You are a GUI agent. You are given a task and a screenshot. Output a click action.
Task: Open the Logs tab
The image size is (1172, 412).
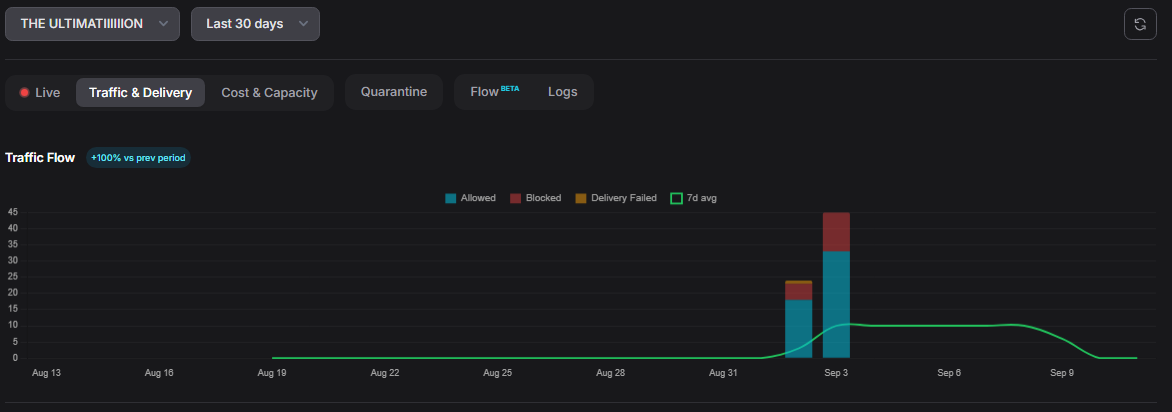[563, 92]
